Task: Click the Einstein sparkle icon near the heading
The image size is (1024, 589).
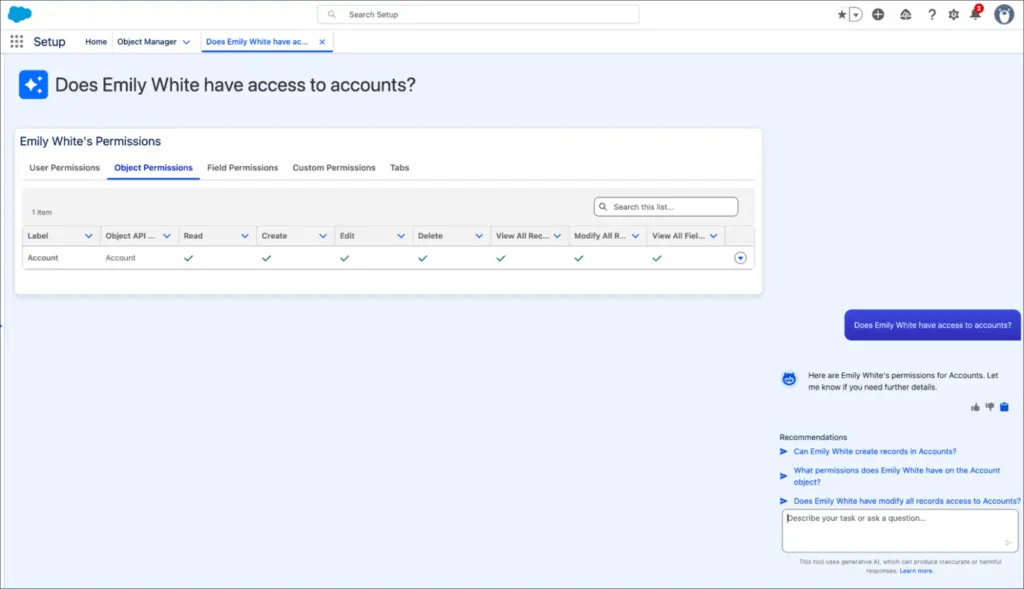Action: [33, 84]
